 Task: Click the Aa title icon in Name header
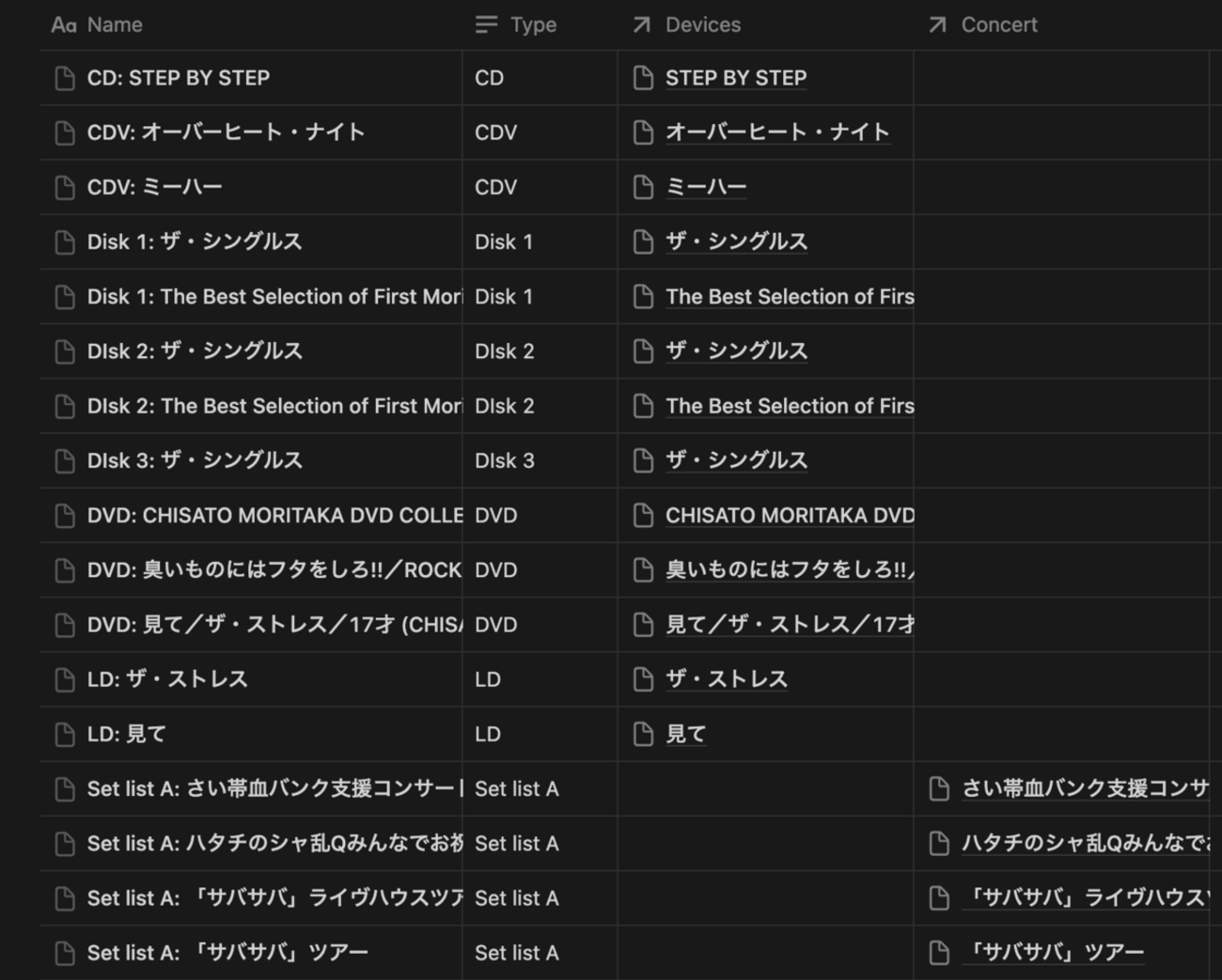click(x=64, y=25)
